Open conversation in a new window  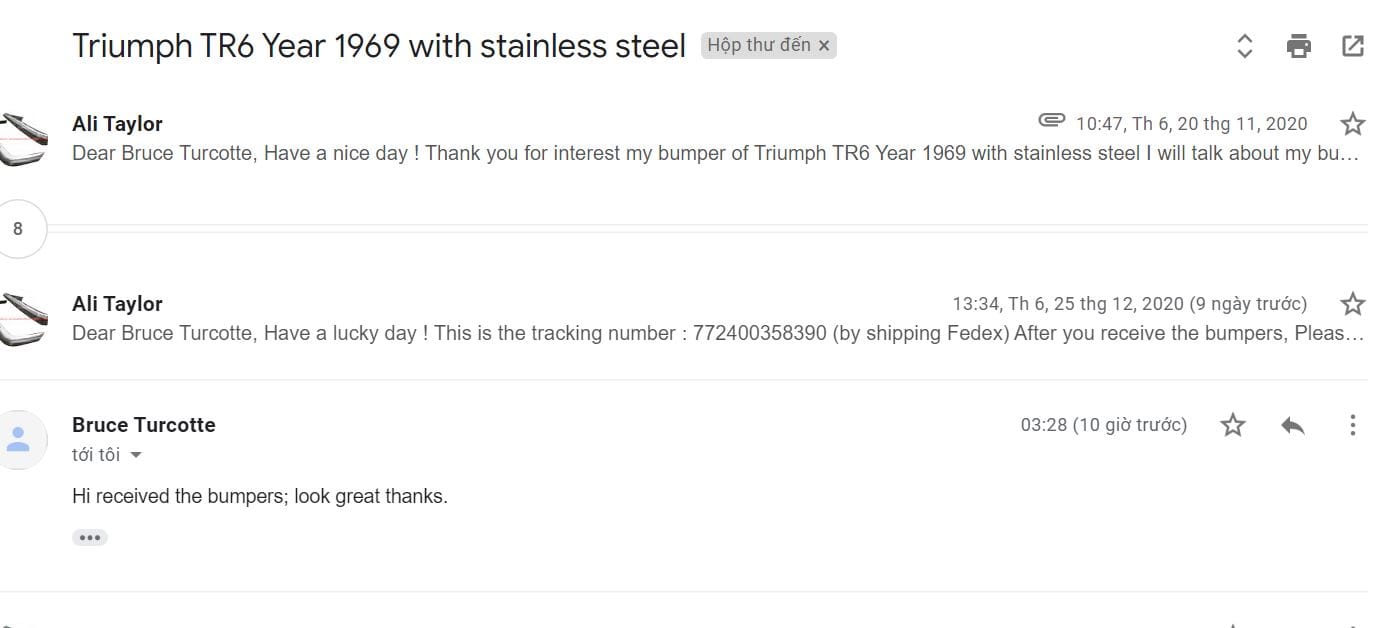pos(1352,46)
